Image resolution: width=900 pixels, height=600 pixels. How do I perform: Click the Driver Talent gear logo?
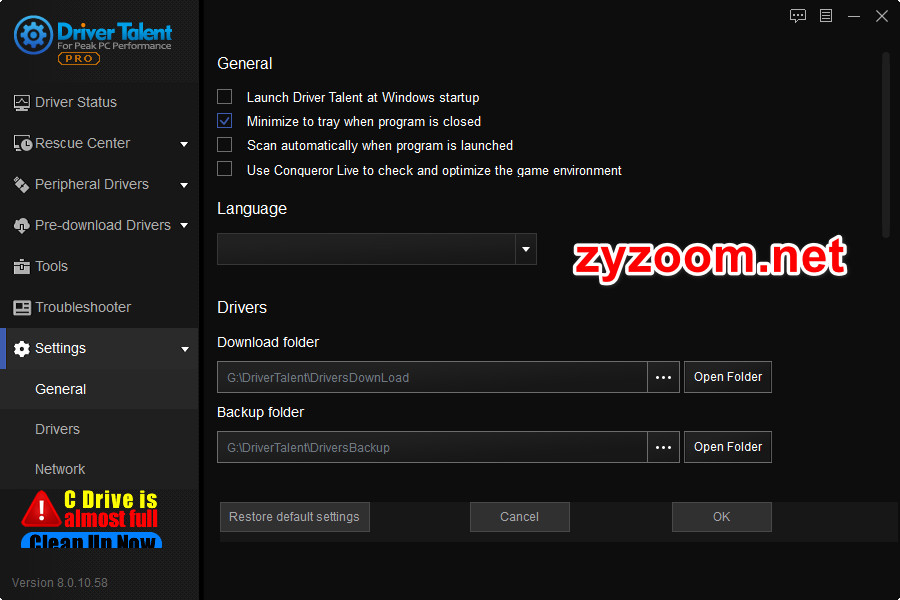point(33,35)
